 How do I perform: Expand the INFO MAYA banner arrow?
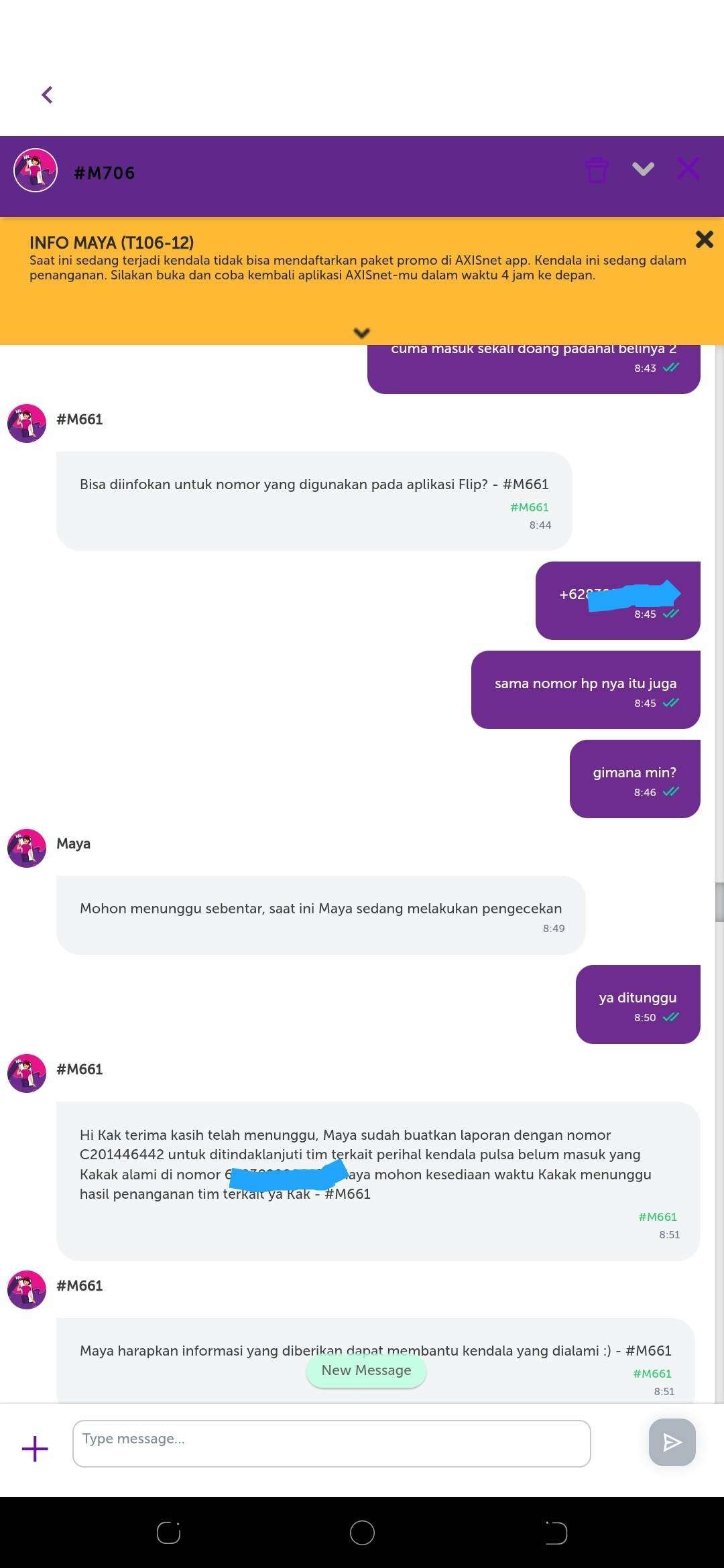pyautogui.click(x=362, y=332)
